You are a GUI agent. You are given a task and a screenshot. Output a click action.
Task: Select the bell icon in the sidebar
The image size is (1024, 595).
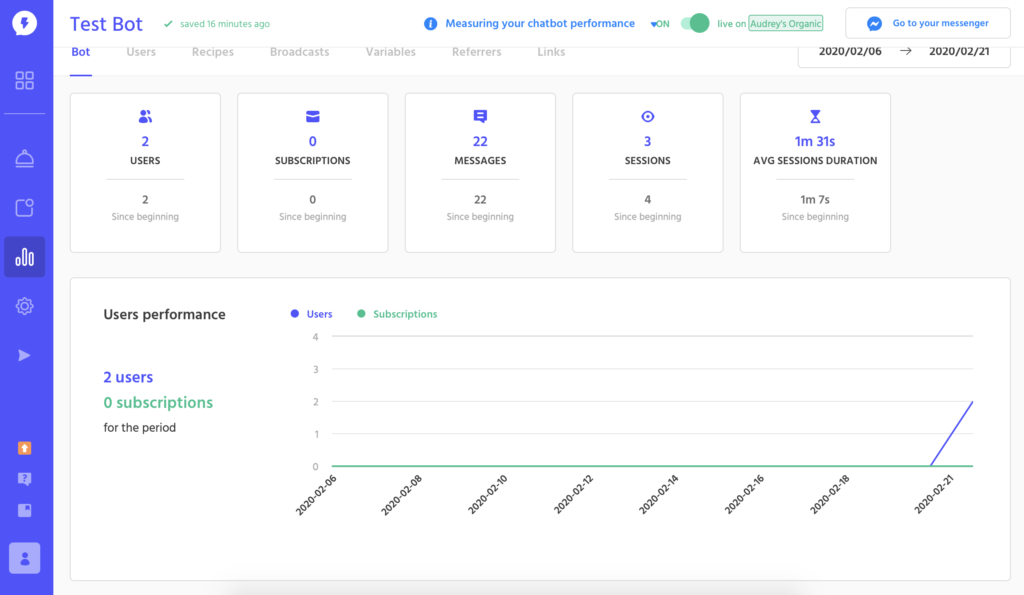click(24, 157)
